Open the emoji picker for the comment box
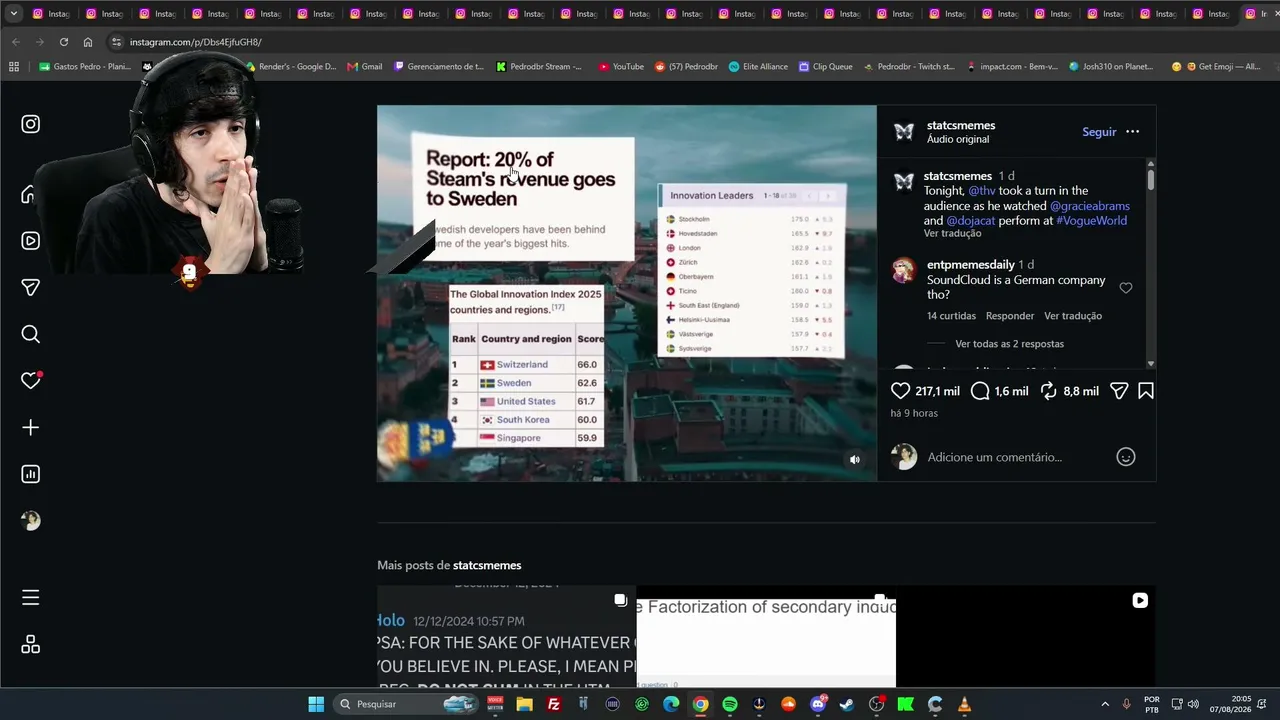This screenshot has width=1280, height=720. tap(1126, 457)
